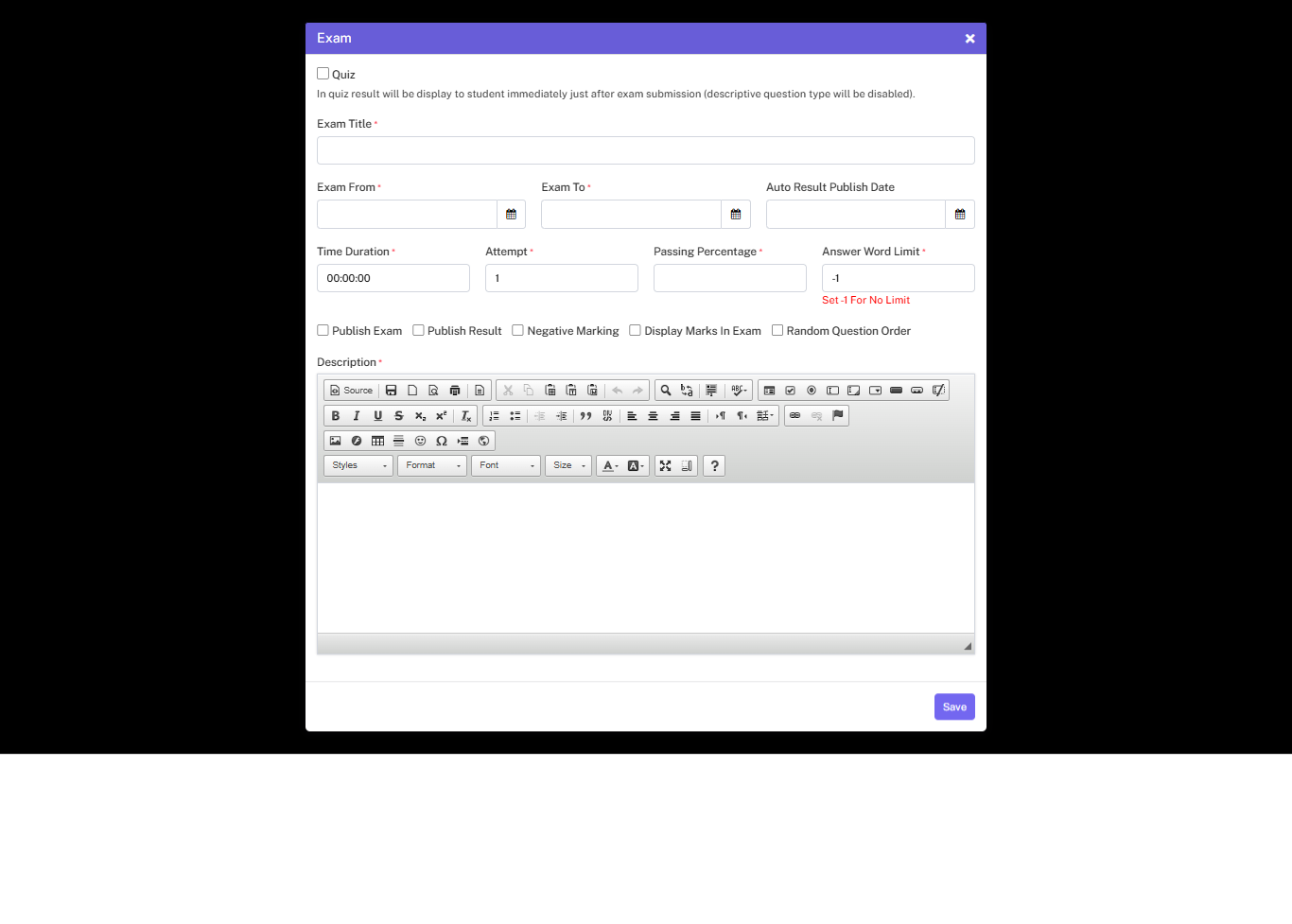Image resolution: width=1292 pixels, height=924 pixels.
Task: Insert a smiley emoticon
Action: click(x=420, y=441)
